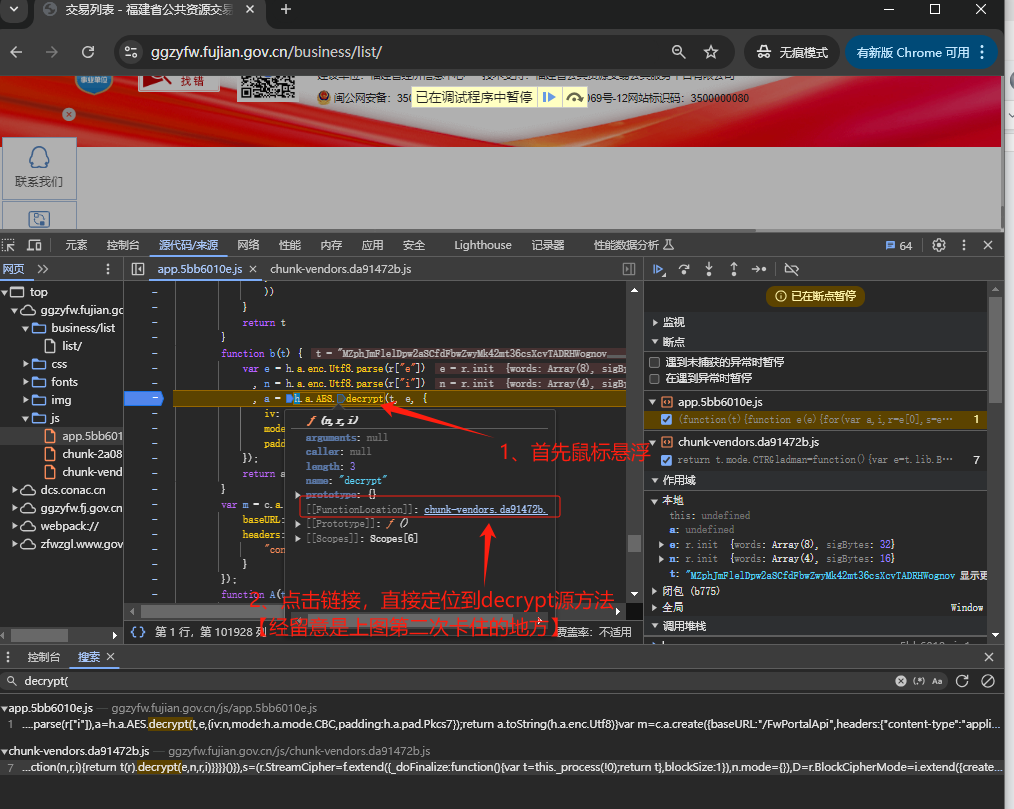
Task: Step out of current function
Action: tap(733, 269)
